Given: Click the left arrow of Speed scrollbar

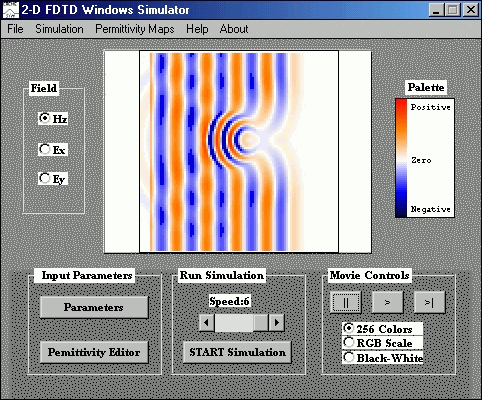Looking at the screenshot, I should (x=207, y=323).
